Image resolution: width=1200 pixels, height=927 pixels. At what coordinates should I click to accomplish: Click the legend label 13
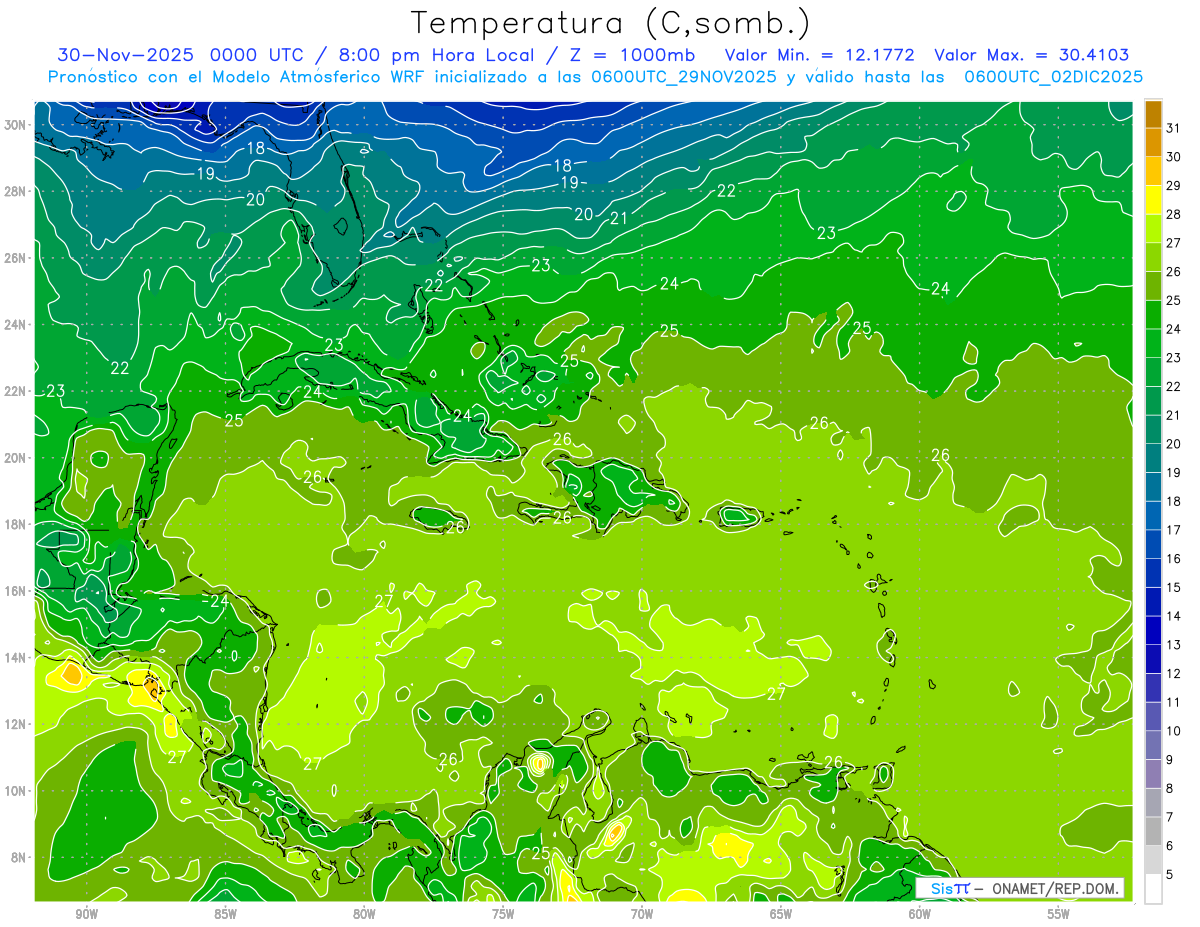click(x=1173, y=644)
